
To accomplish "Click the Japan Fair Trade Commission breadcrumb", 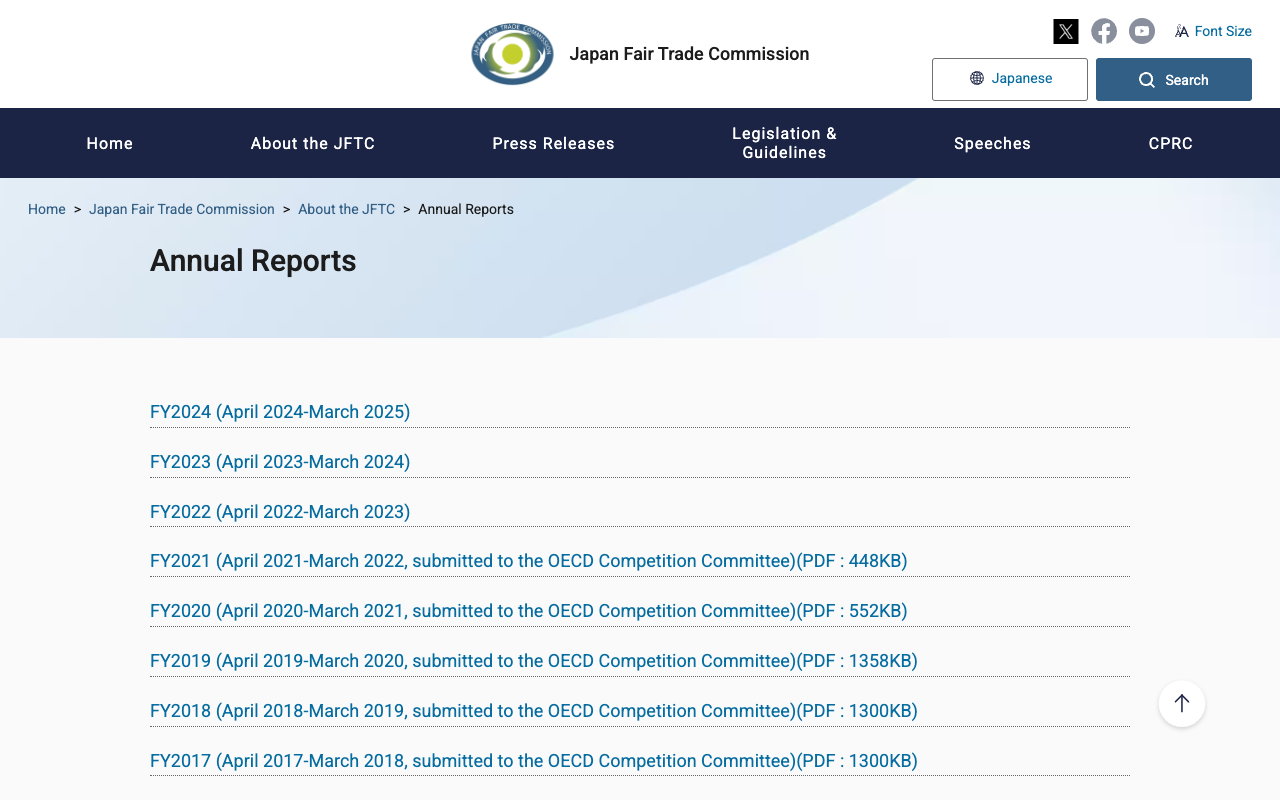I will pos(182,209).
